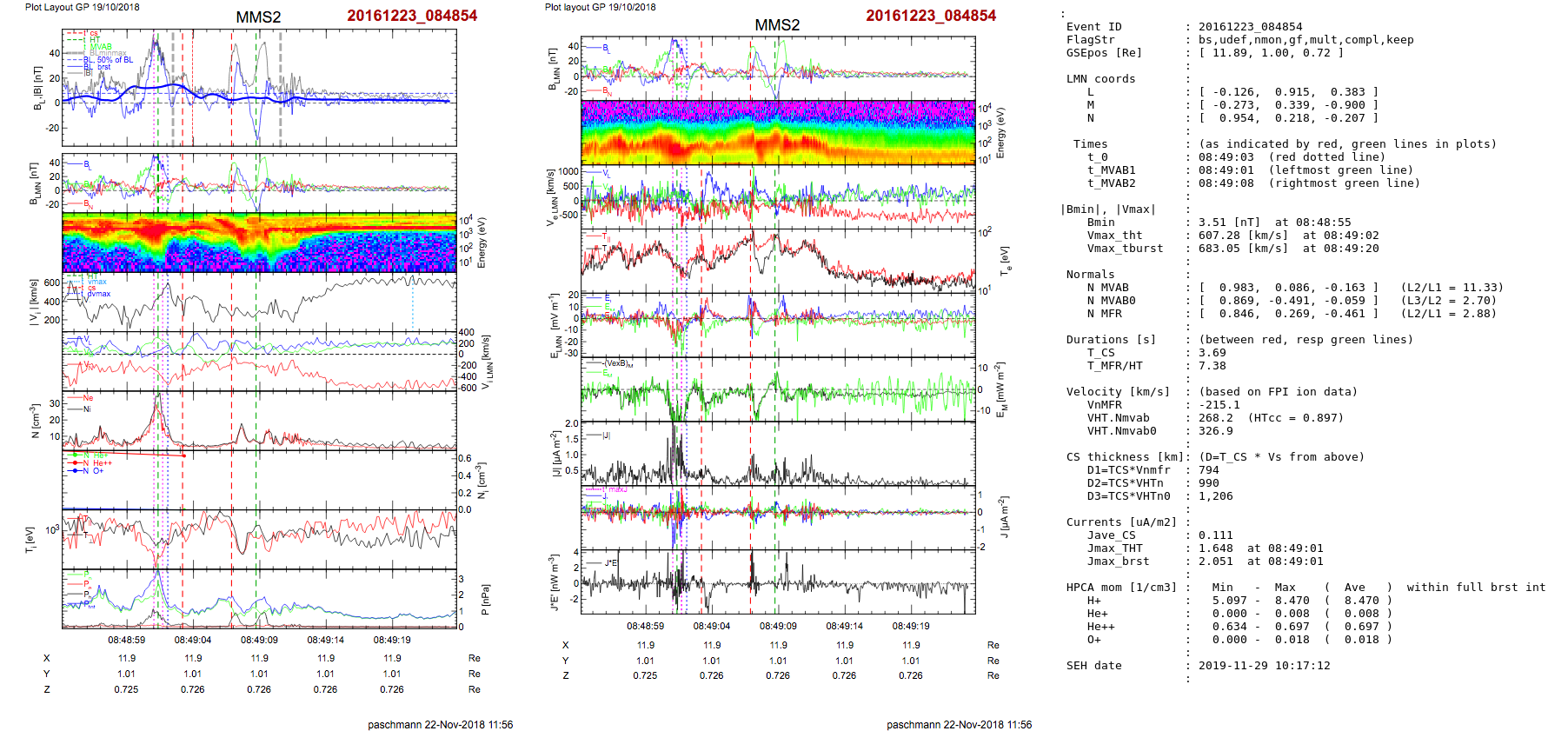
Task: Click the HPCA mom [1/cm3] heading
Action: tap(1121, 588)
